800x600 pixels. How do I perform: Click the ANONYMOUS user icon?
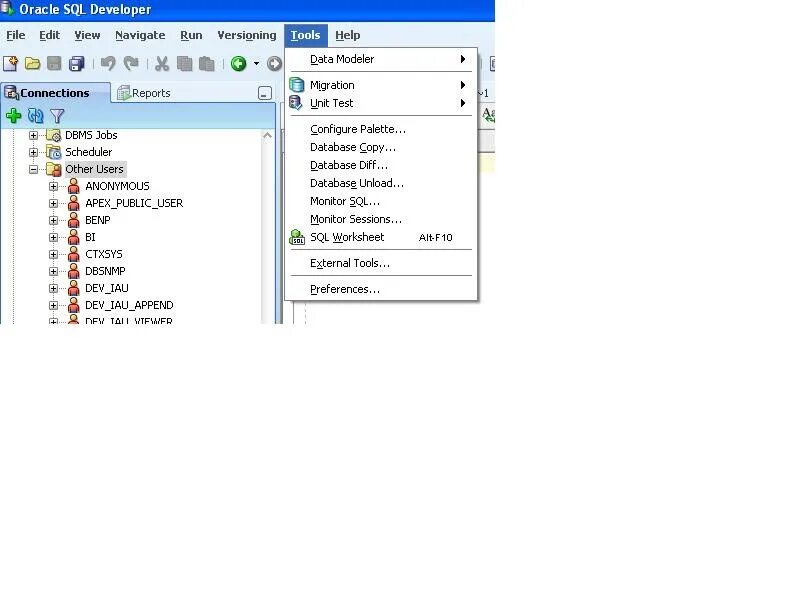73,186
